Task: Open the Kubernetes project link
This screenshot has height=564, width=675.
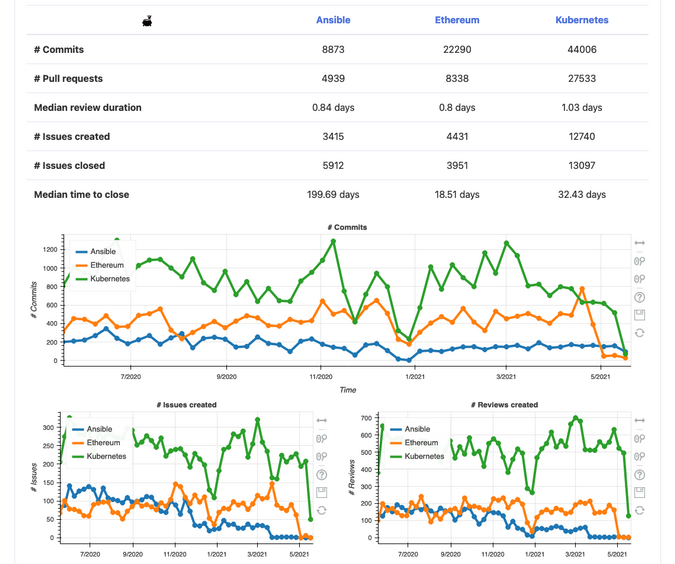Action: pyautogui.click(x=582, y=20)
